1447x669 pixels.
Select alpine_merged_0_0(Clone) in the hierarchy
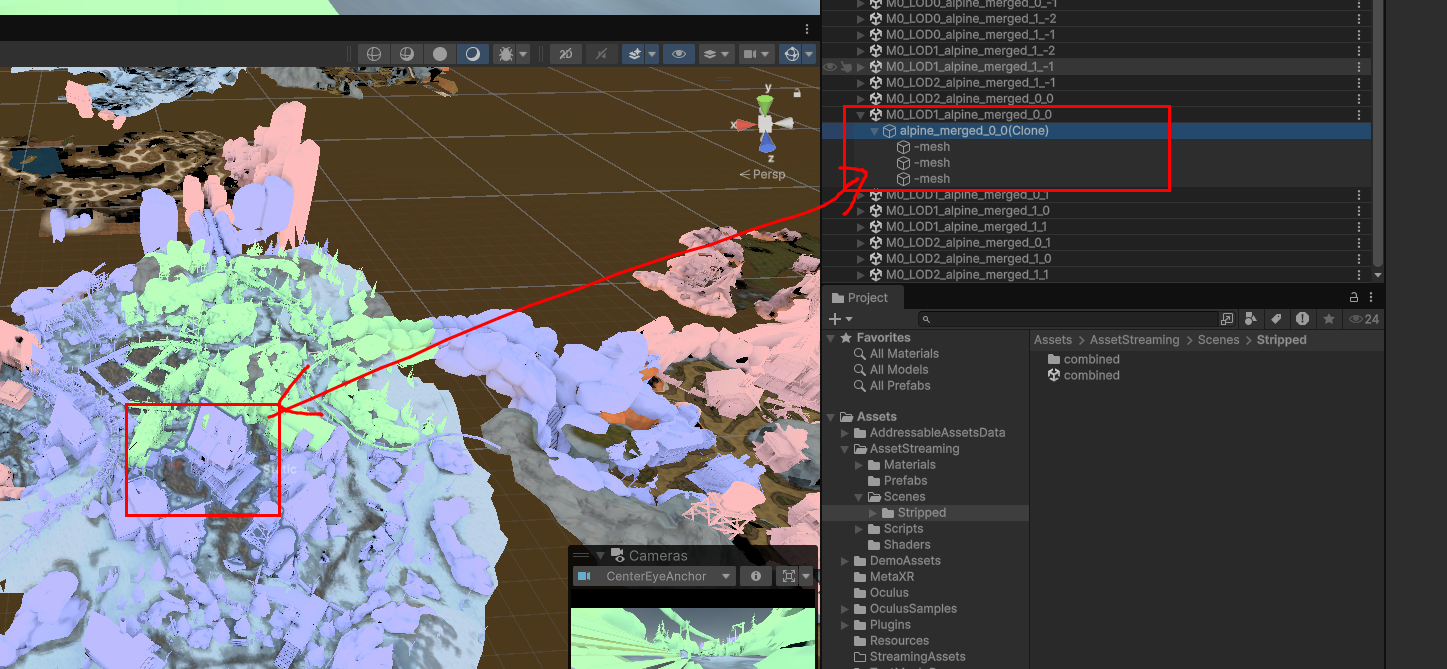(x=974, y=131)
